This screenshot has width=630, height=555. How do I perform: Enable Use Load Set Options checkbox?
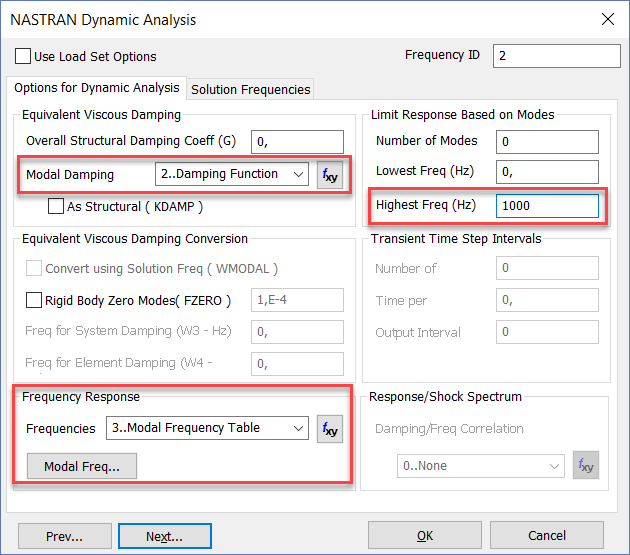coord(22,56)
